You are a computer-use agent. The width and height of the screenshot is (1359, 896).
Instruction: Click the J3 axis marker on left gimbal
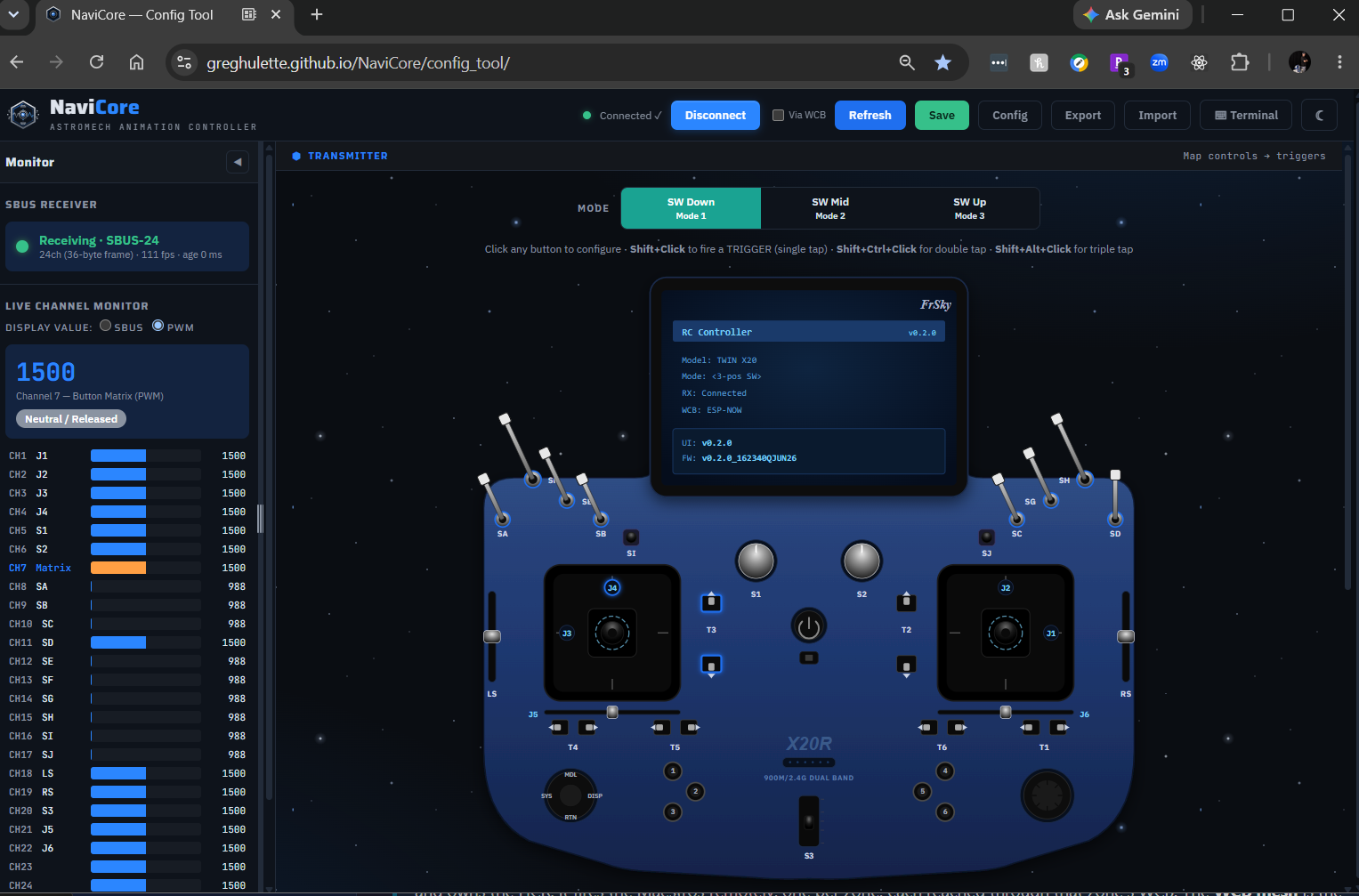pos(567,634)
